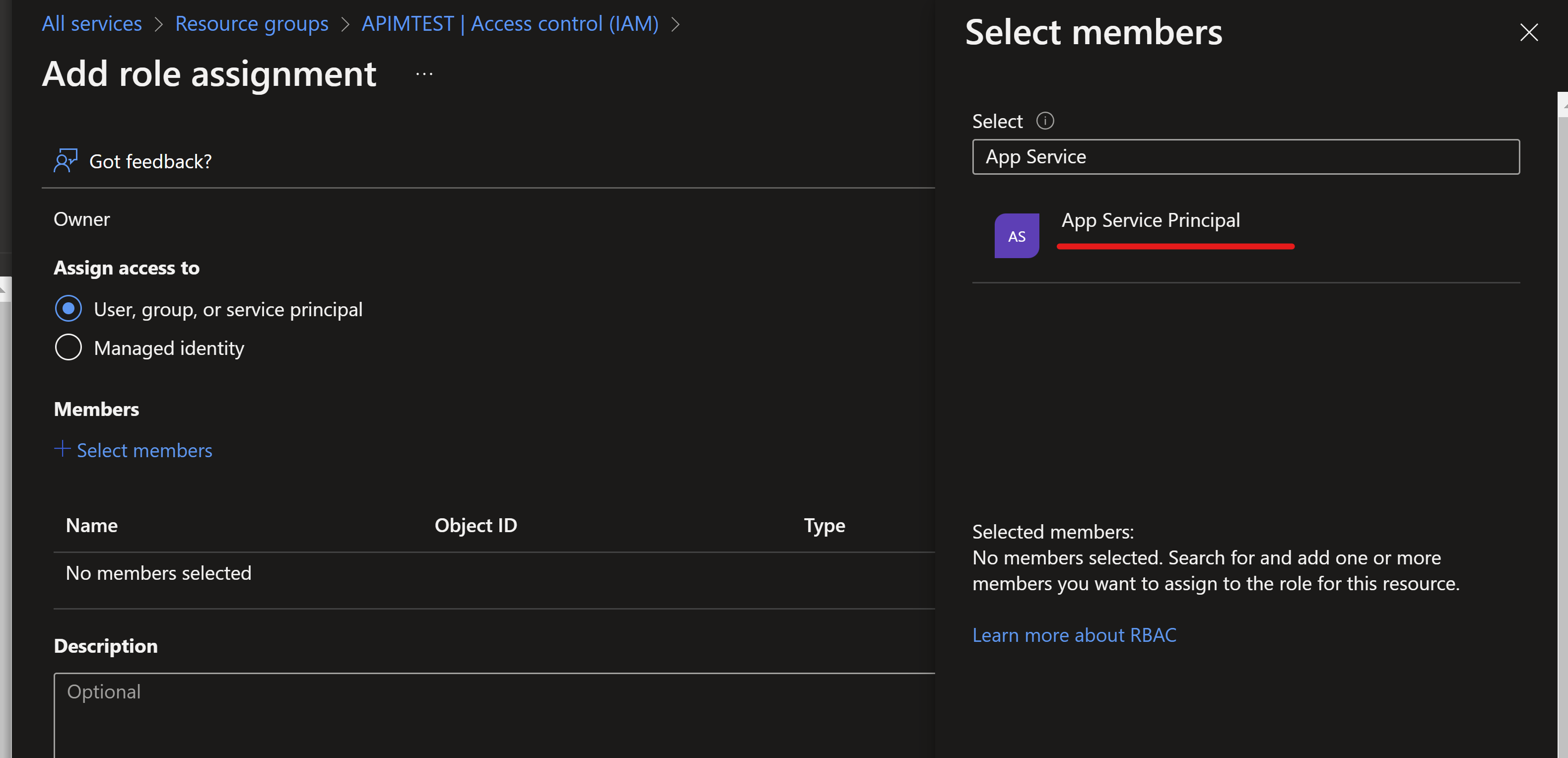Open Resource groups breadcrumb link
This screenshot has height=758, width=1568.
251,24
